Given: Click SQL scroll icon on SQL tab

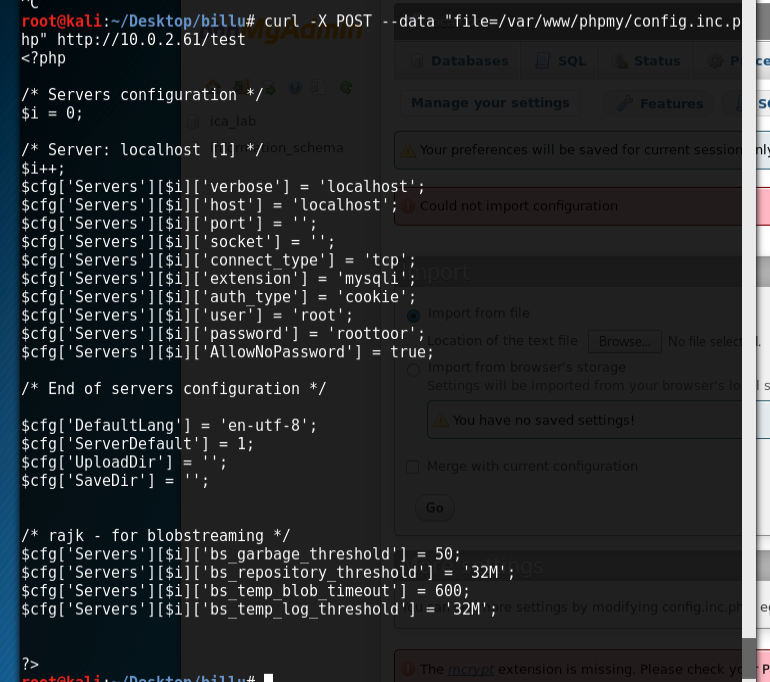Looking at the screenshot, I should [543, 61].
